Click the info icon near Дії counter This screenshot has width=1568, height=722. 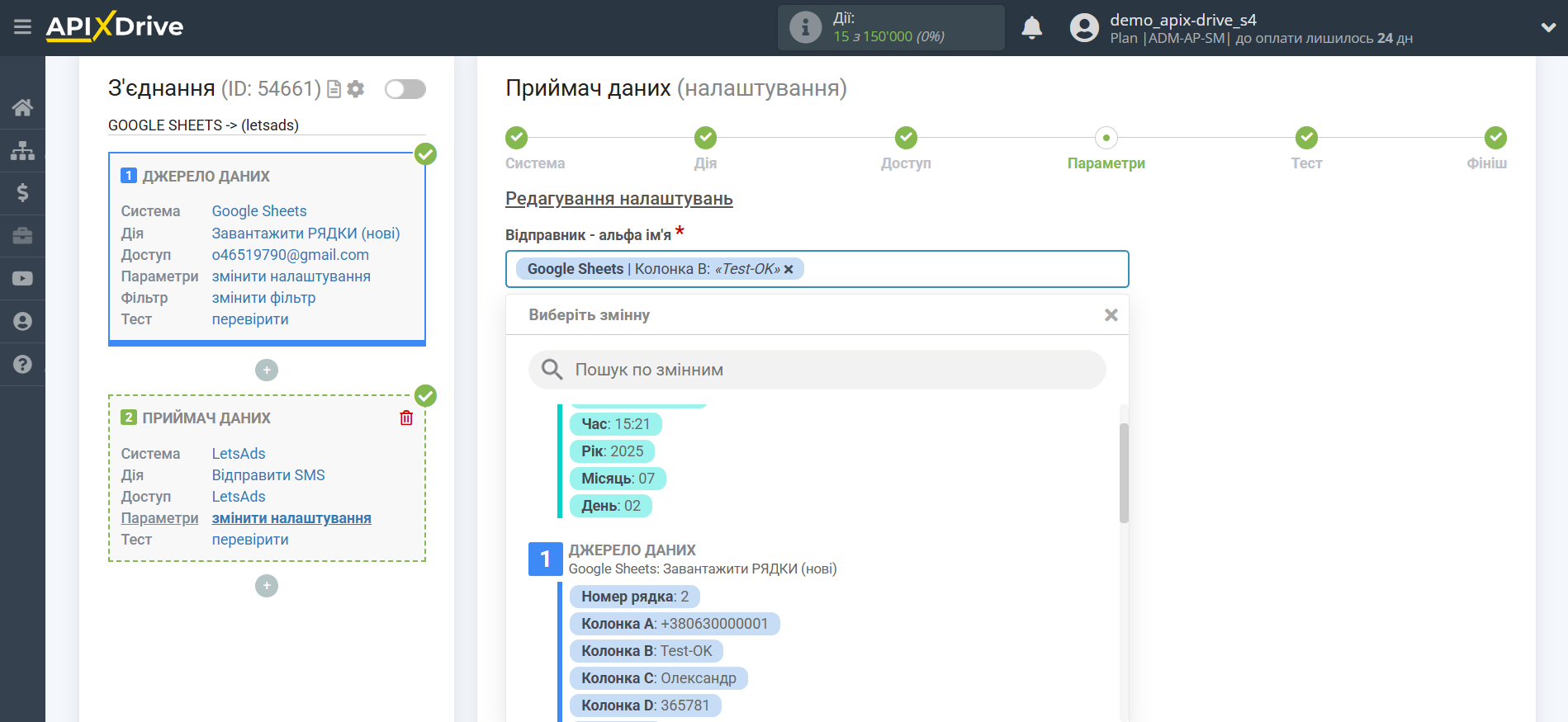point(805,27)
